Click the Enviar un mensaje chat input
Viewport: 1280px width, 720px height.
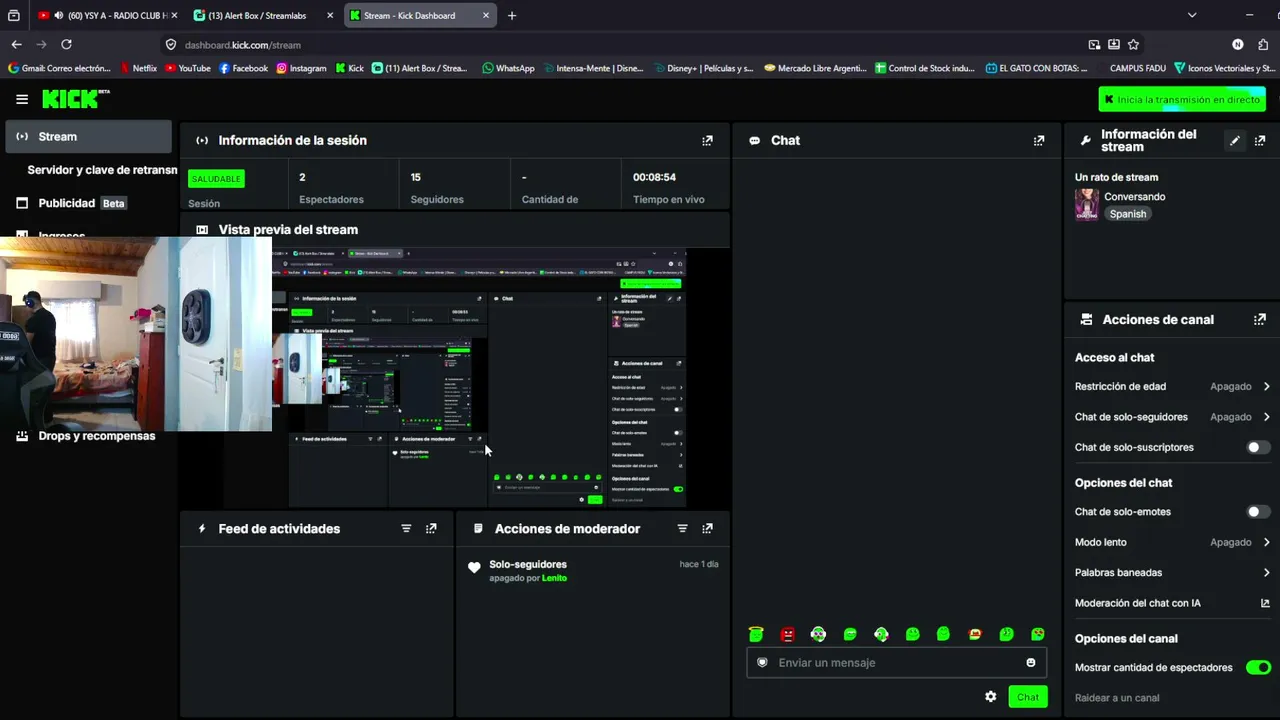(896, 663)
